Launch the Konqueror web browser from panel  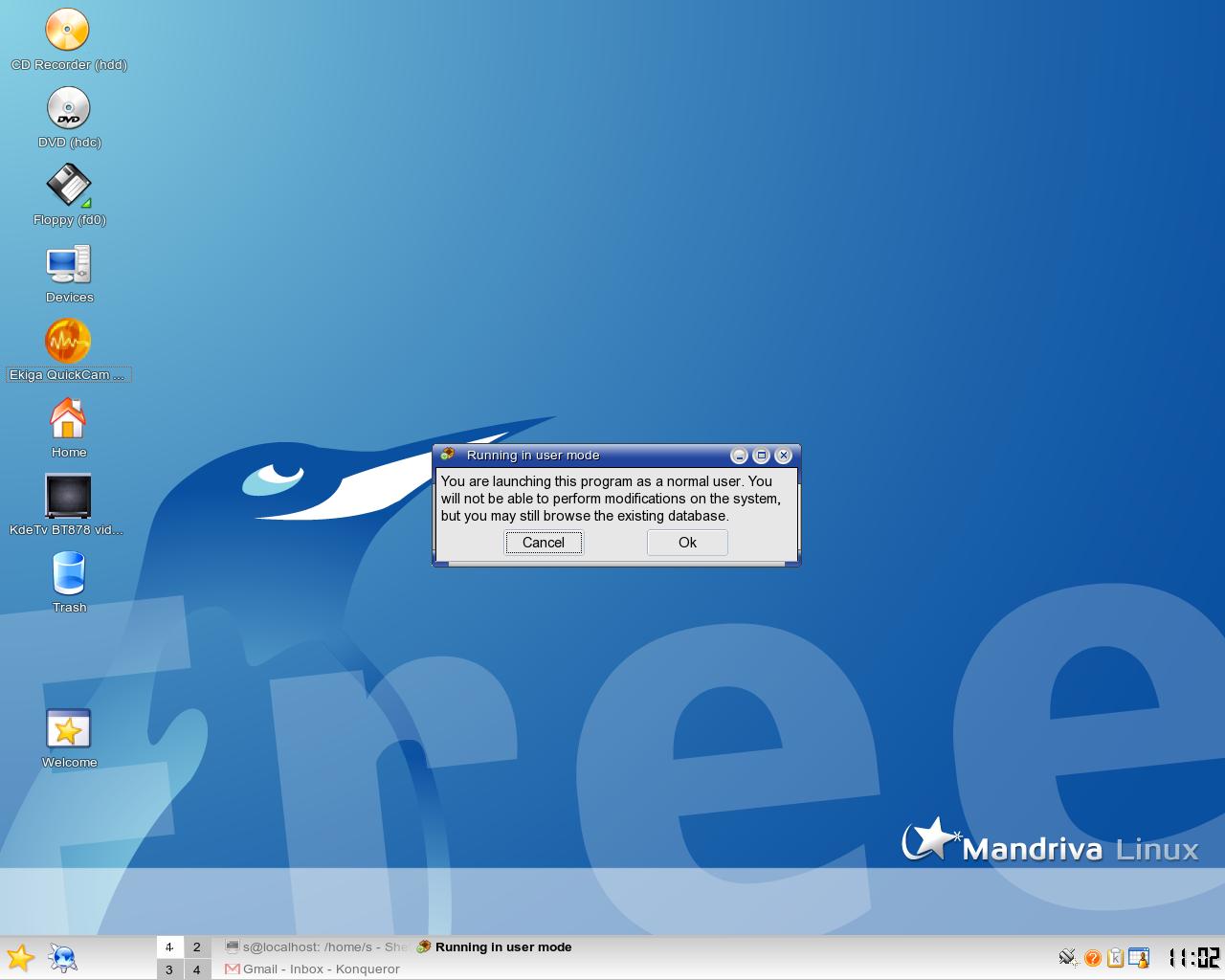pyautogui.click(x=63, y=958)
